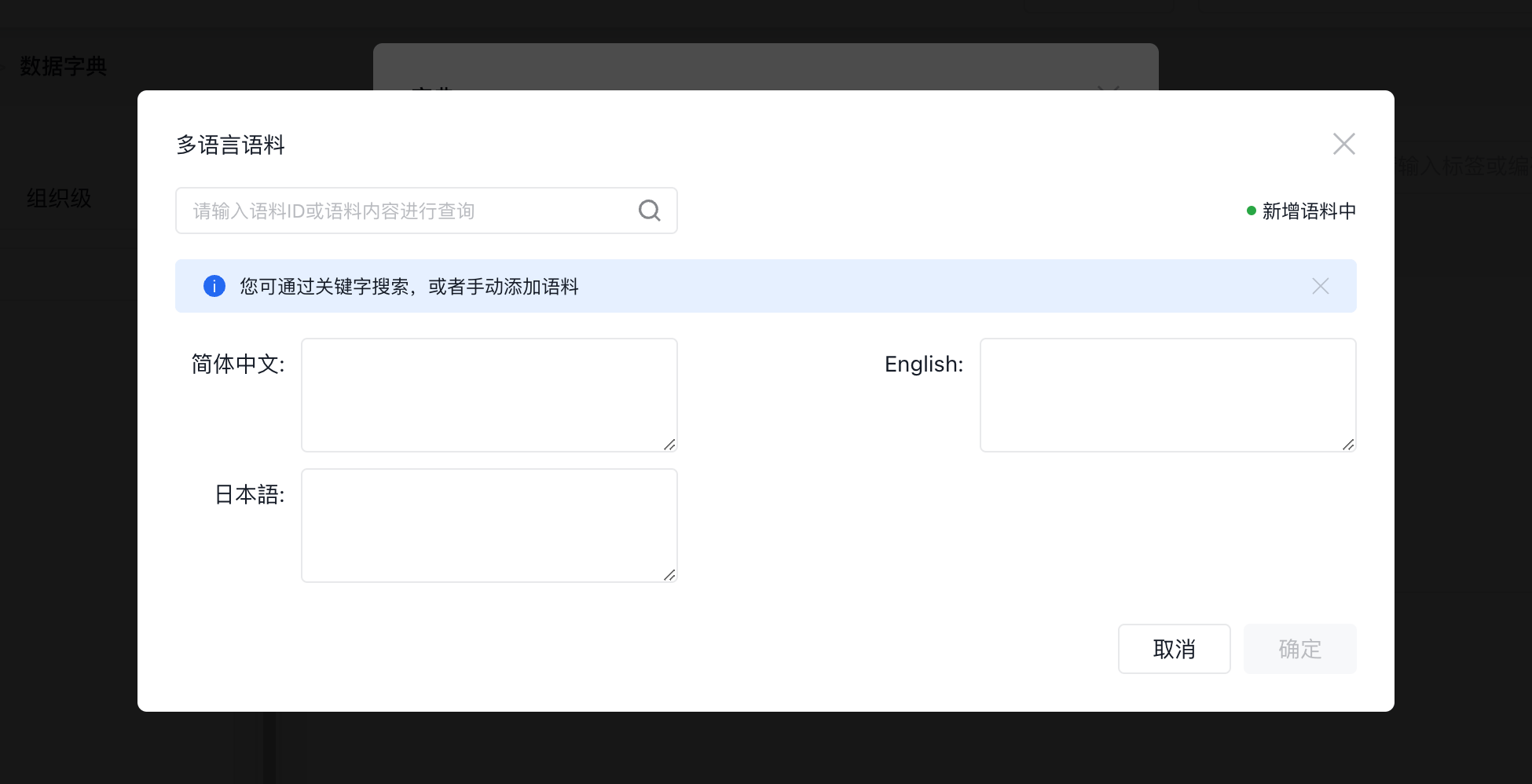This screenshot has height=784, width=1532.
Task: Click the English field label
Action: pyautogui.click(x=924, y=365)
